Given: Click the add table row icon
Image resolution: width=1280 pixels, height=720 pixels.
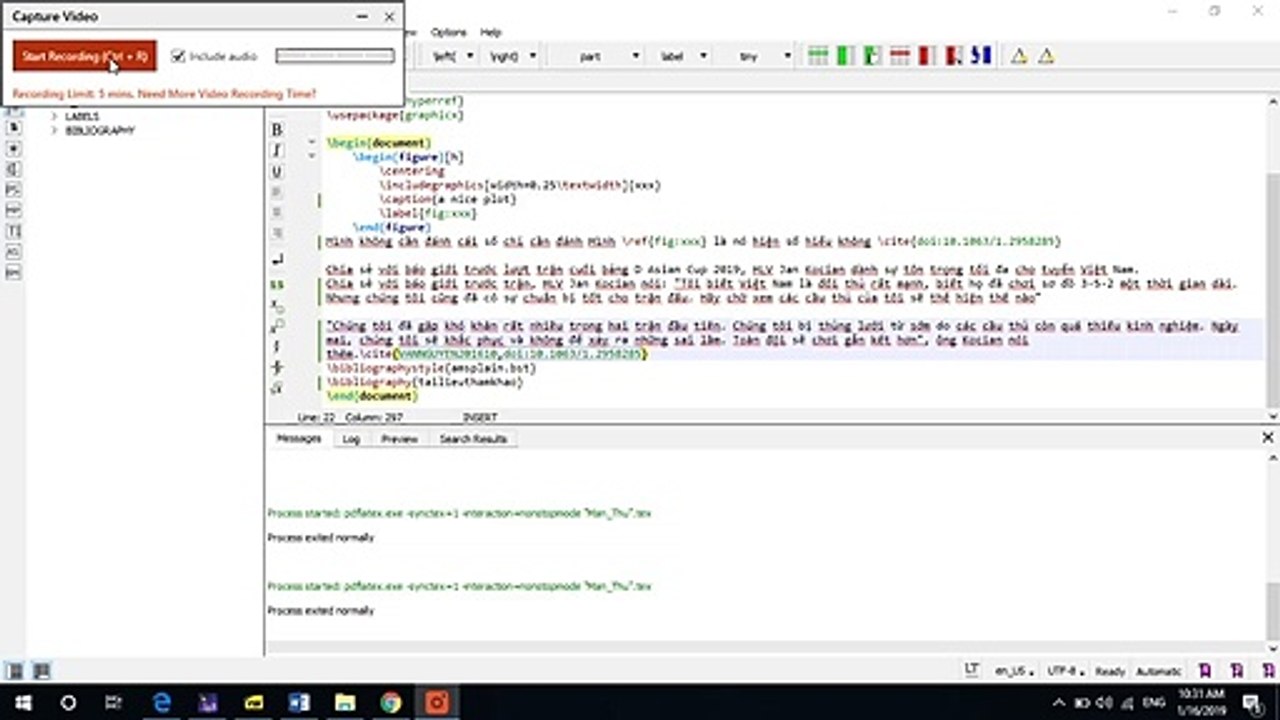Looking at the screenshot, I should pos(818,56).
